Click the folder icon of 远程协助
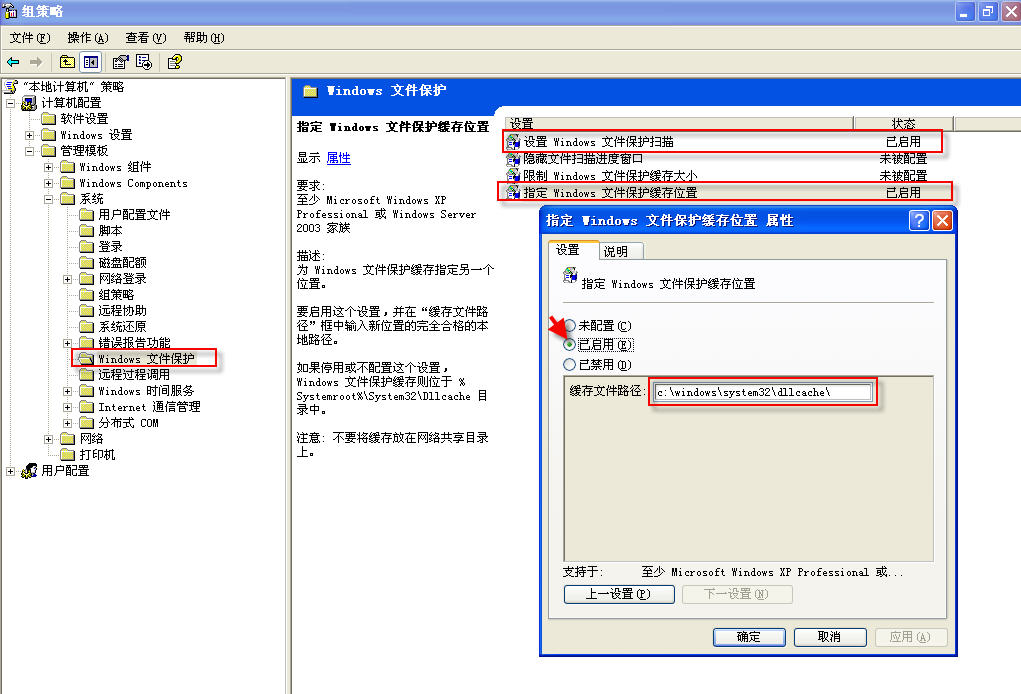This screenshot has height=694, width=1021. (x=87, y=311)
